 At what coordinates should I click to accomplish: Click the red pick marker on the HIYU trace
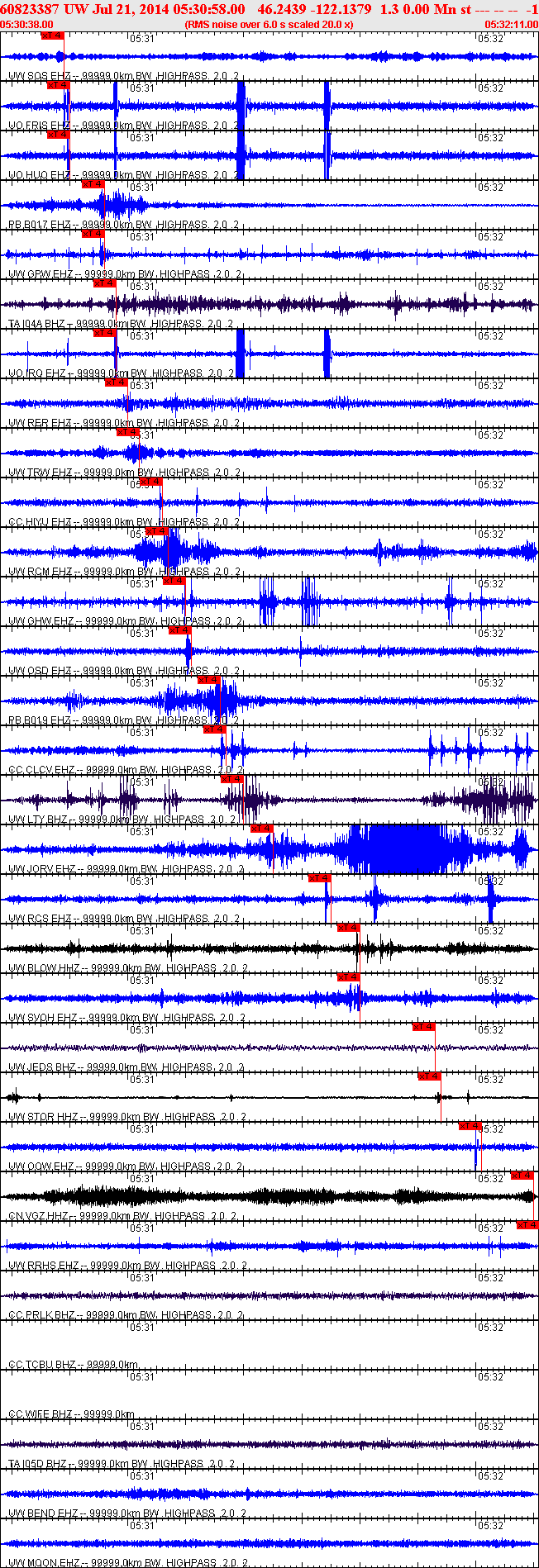(x=150, y=482)
